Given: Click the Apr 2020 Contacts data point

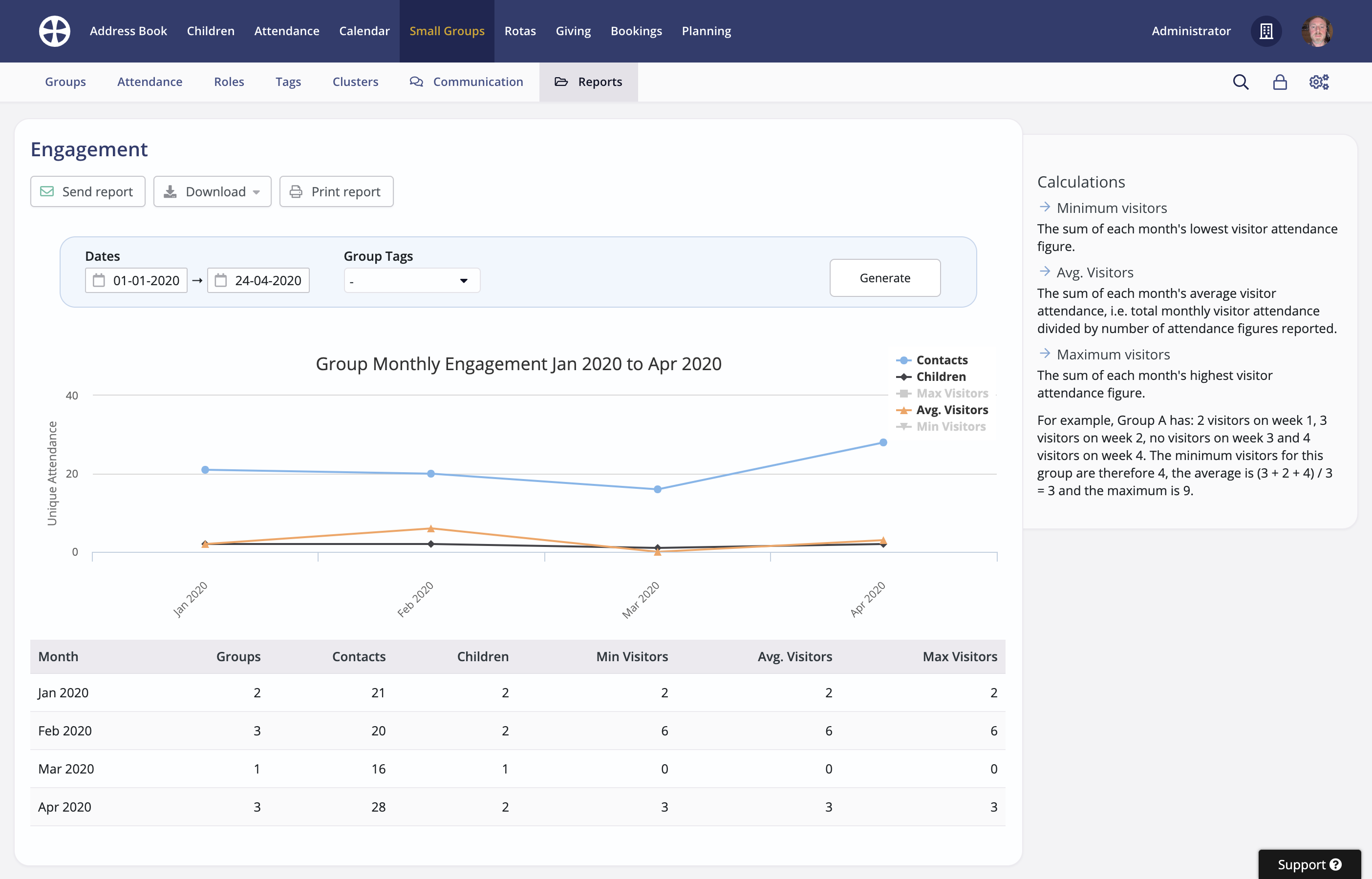Looking at the screenshot, I should tap(883, 442).
